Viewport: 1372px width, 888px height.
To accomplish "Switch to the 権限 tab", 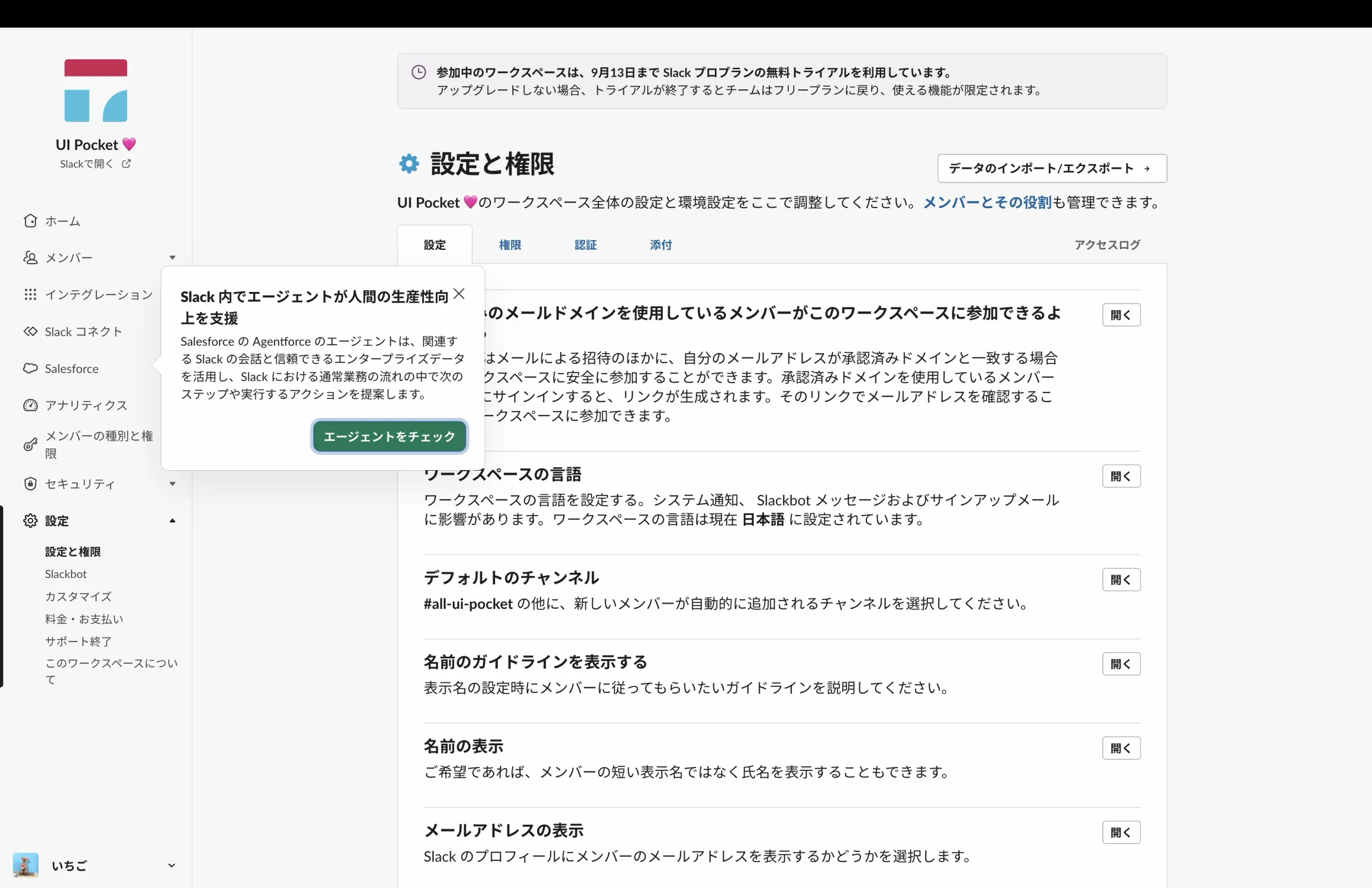I will [x=510, y=245].
